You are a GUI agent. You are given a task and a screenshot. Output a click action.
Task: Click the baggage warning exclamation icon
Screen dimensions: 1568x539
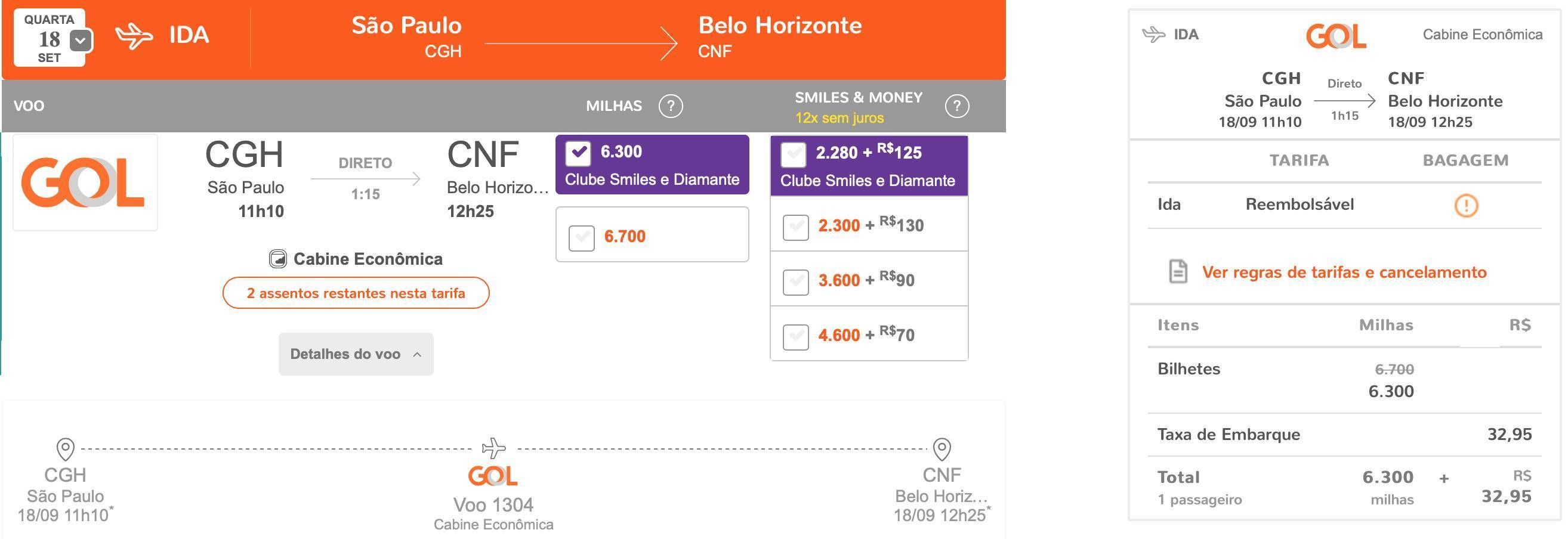coord(1466,205)
